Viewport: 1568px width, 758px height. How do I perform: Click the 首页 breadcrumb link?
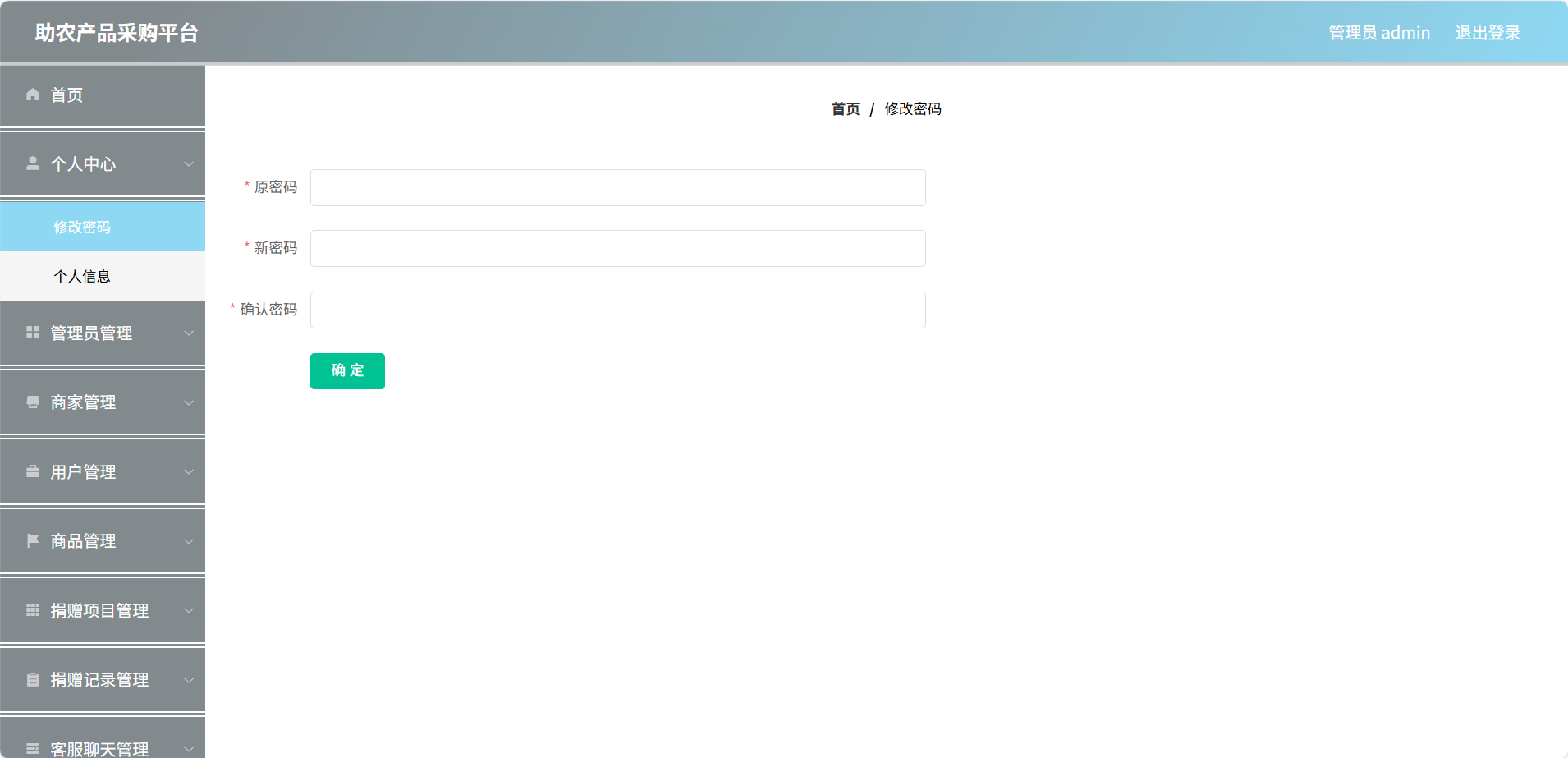846,109
